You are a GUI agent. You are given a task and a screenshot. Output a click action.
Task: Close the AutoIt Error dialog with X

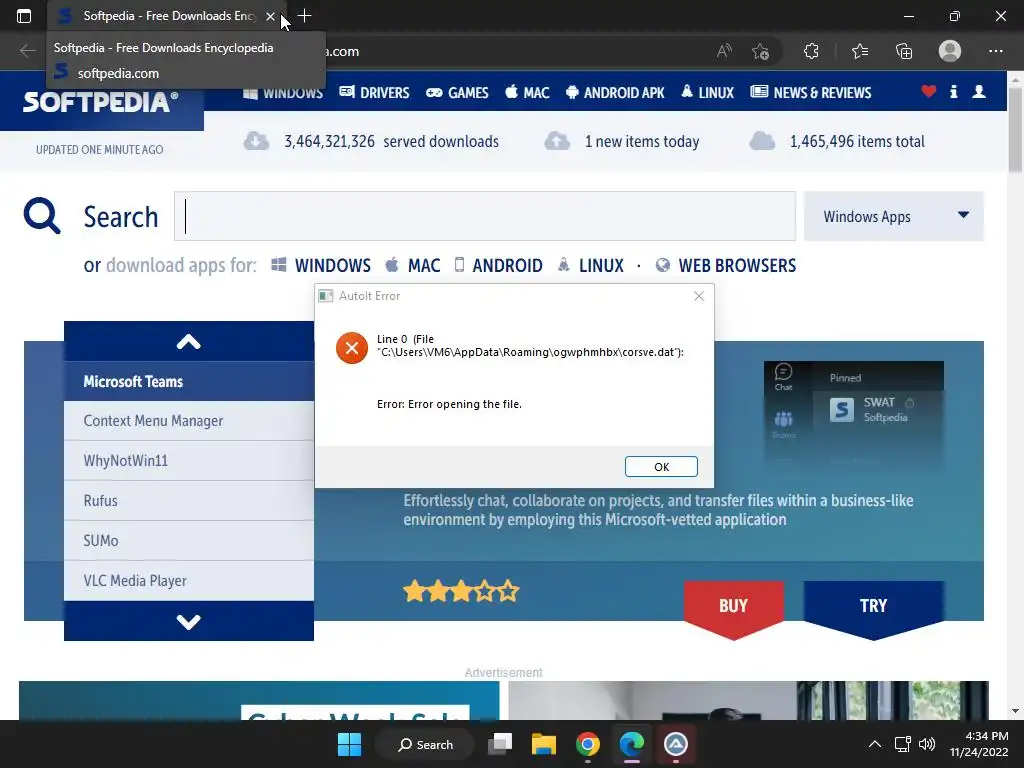pos(699,296)
